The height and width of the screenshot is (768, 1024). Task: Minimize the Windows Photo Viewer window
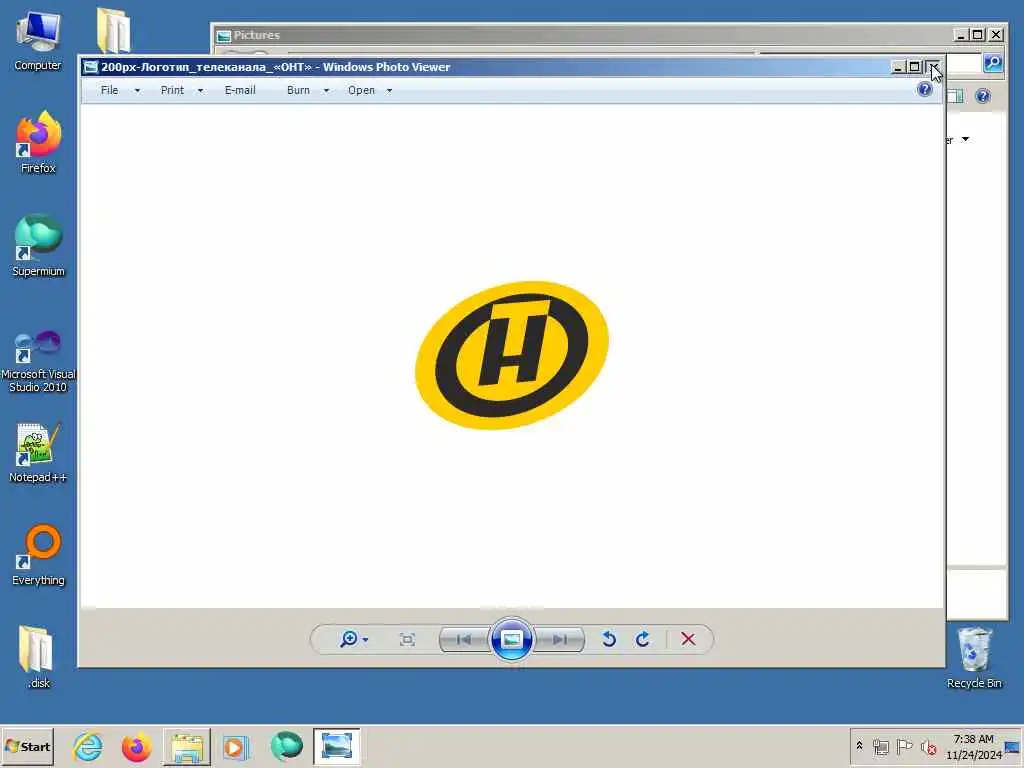[x=898, y=67]
